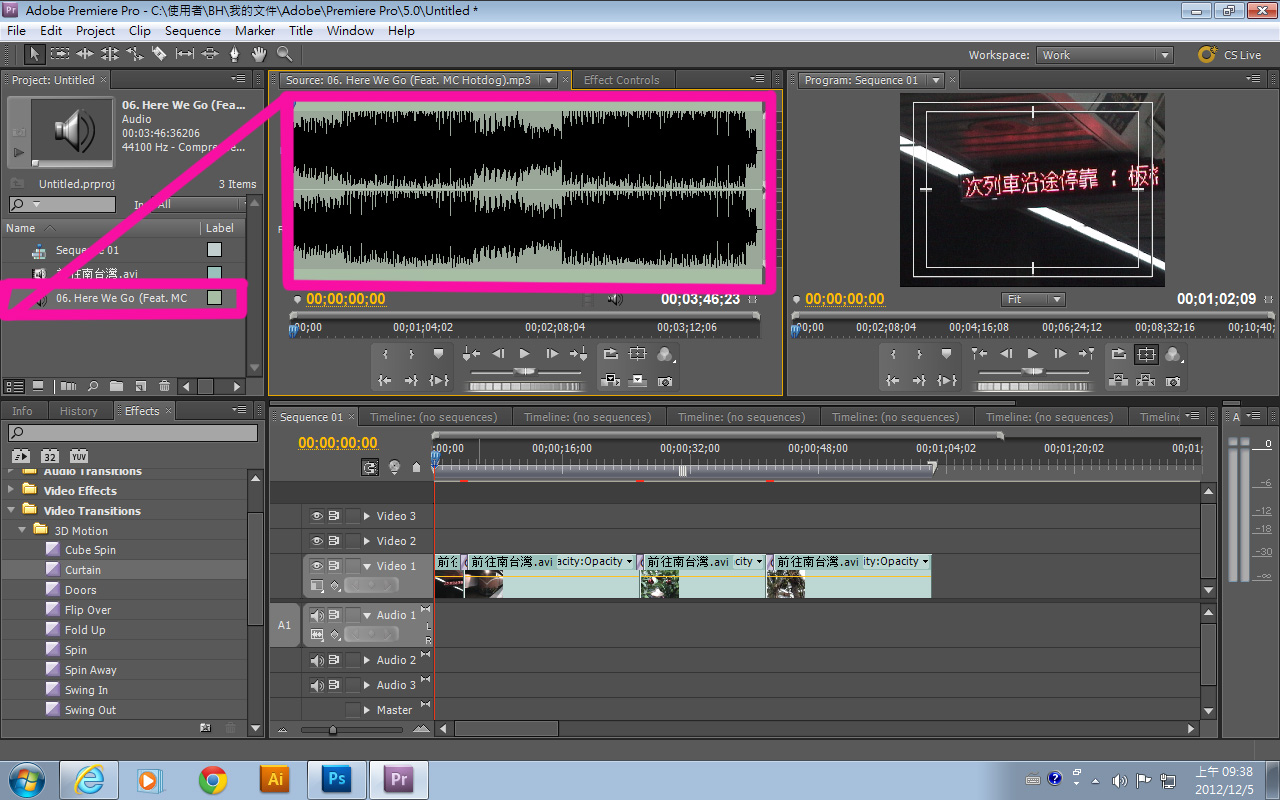This screenshot has height=800, width=1280.
Task: Hide the Video 3 track eye
Action: pos(316,516)
